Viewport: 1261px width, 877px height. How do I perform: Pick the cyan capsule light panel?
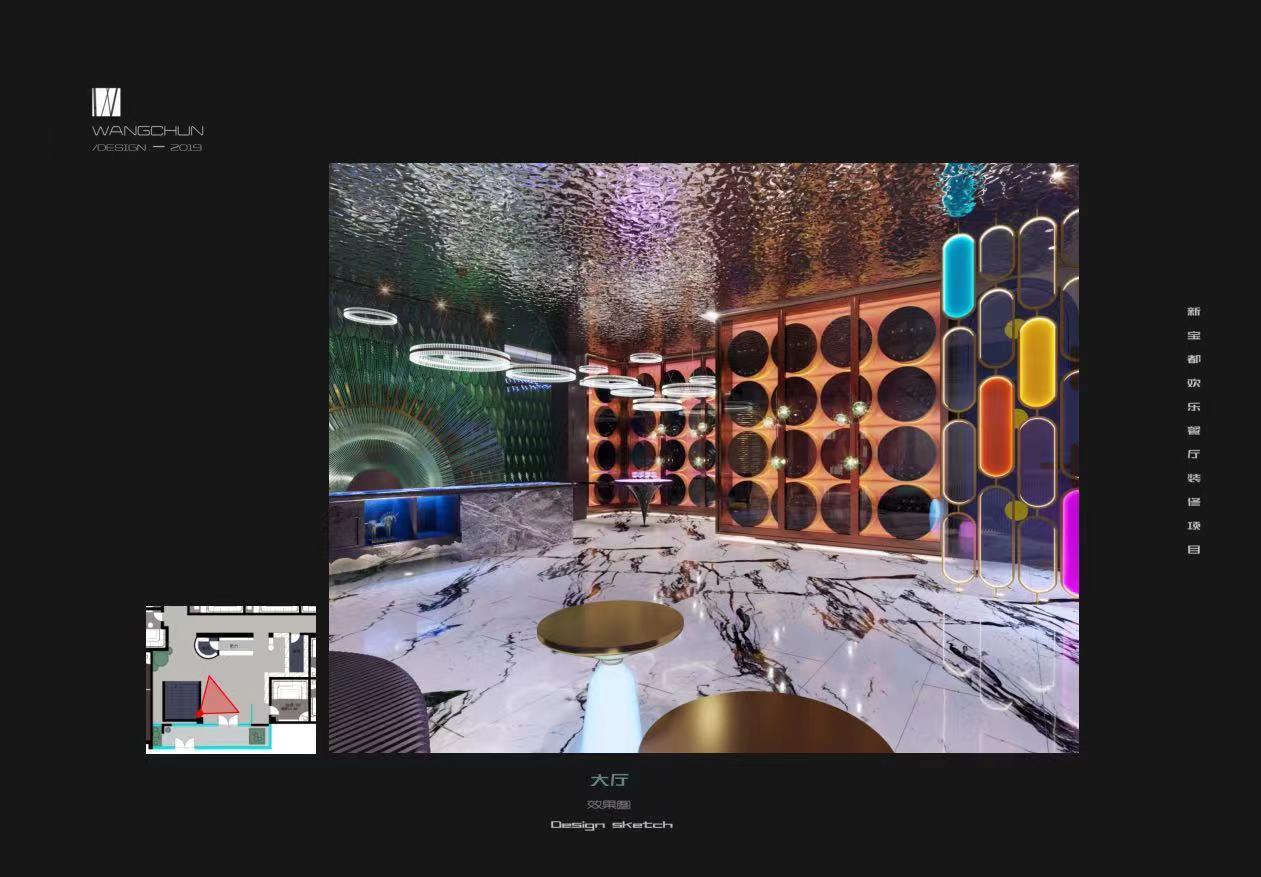(x=958, y=276)
